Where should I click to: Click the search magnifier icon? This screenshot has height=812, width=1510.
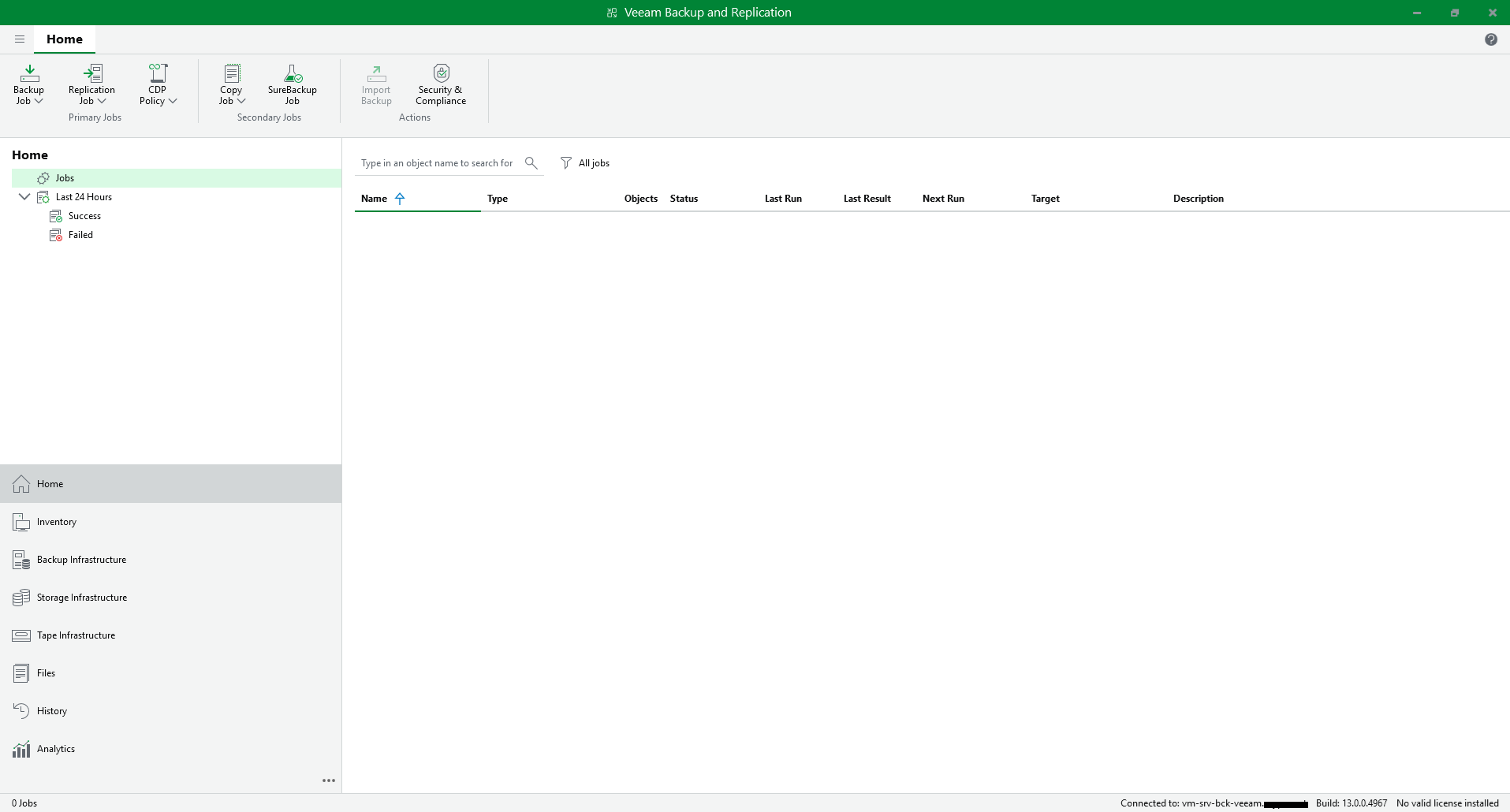tap(531, 163)
